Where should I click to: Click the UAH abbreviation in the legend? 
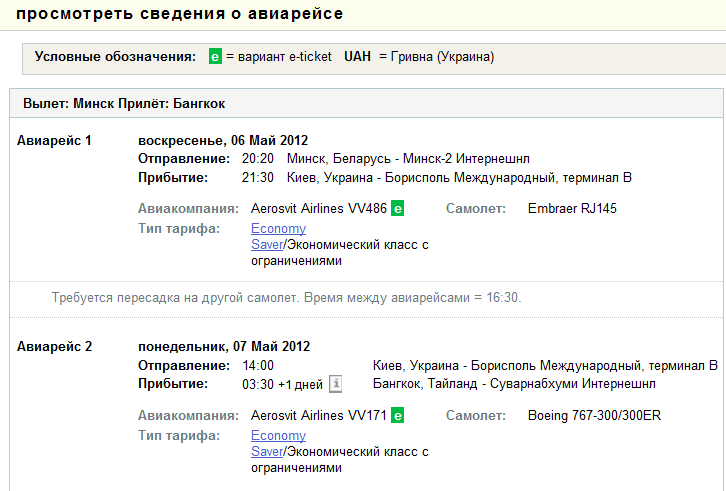(x=357, y=56)
